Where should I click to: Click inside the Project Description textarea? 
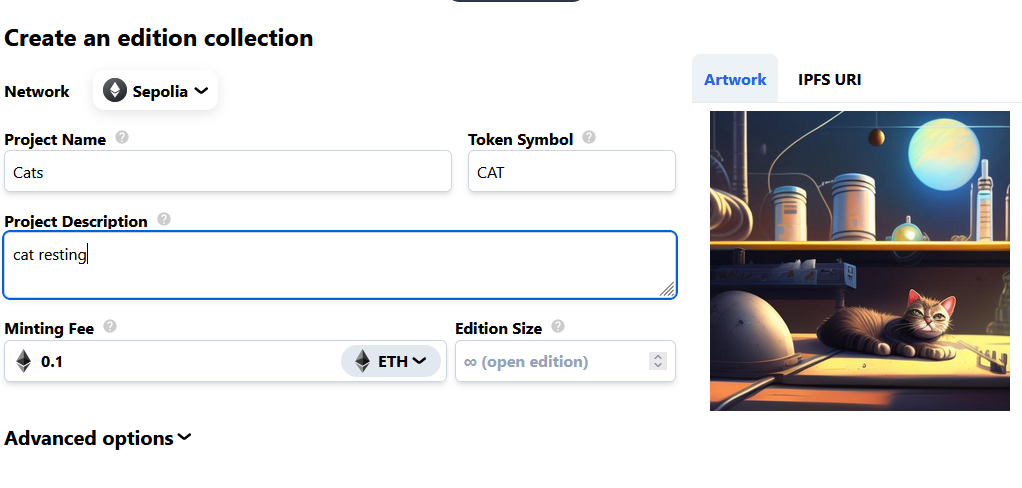click(x=338, y=265)
